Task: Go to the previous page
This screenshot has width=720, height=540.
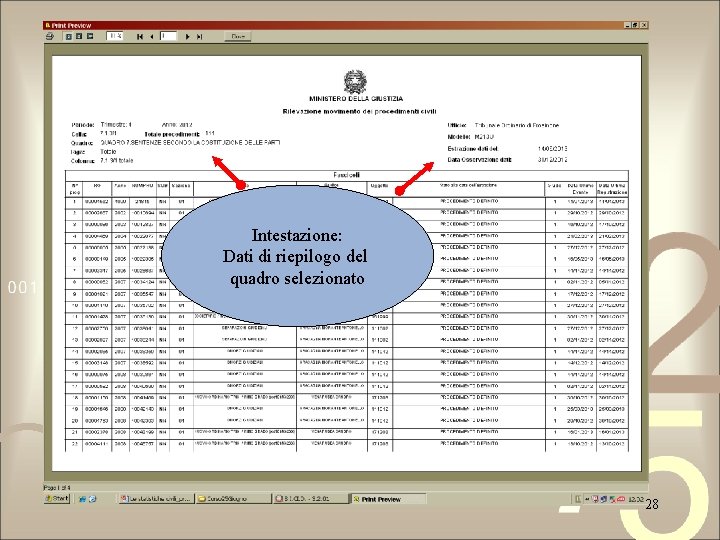Action: pos(152,37)
